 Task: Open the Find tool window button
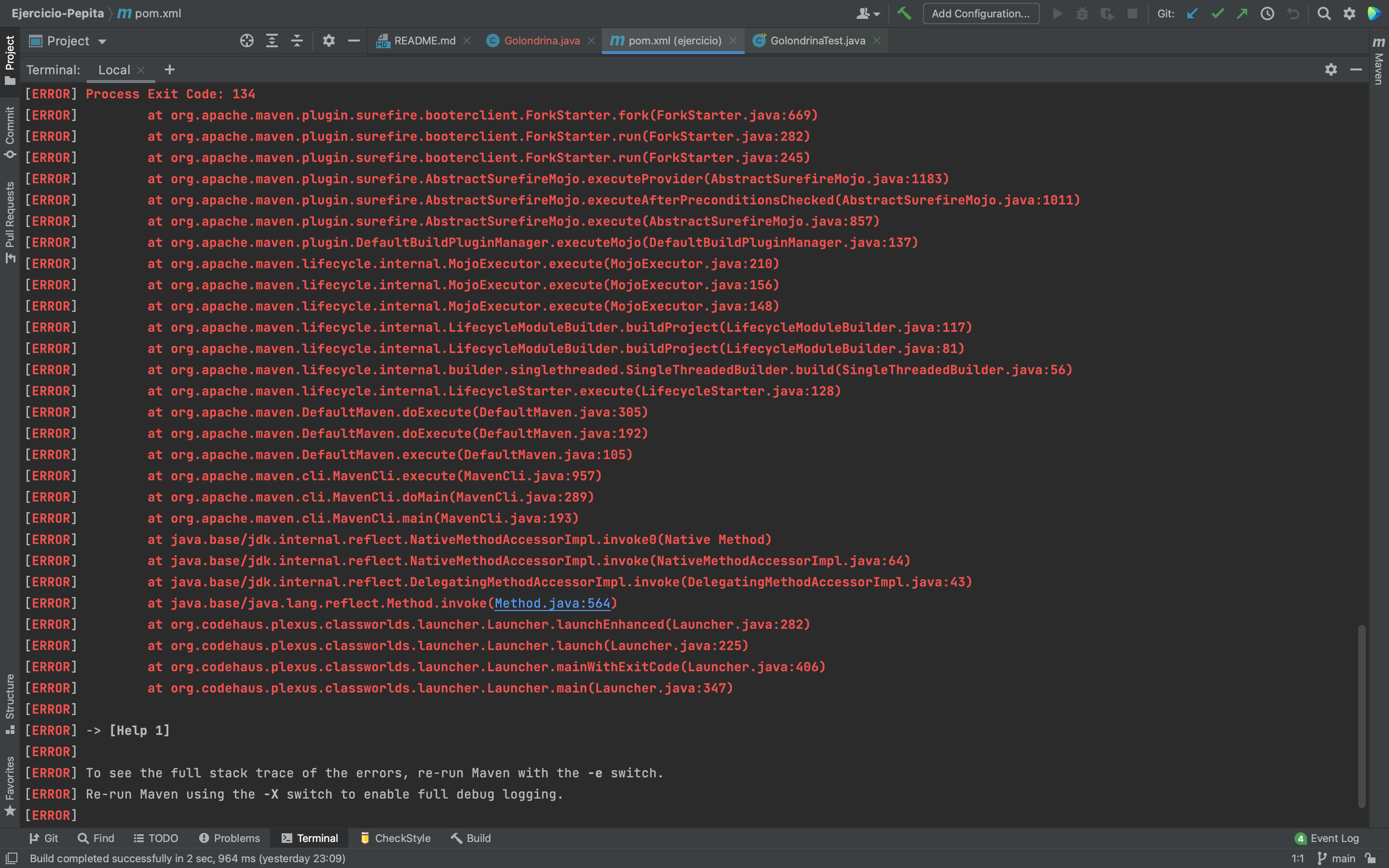tap(96, 838)
